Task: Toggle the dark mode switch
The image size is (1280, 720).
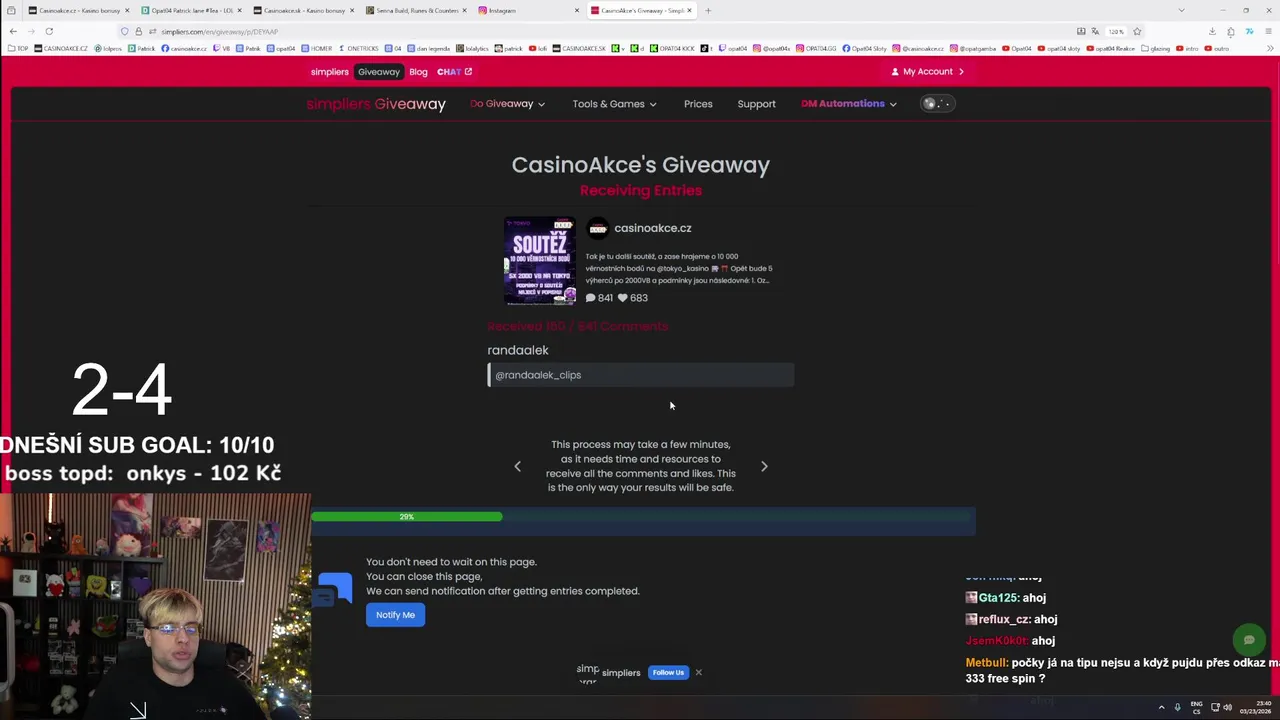Action: tap(937, 104)
